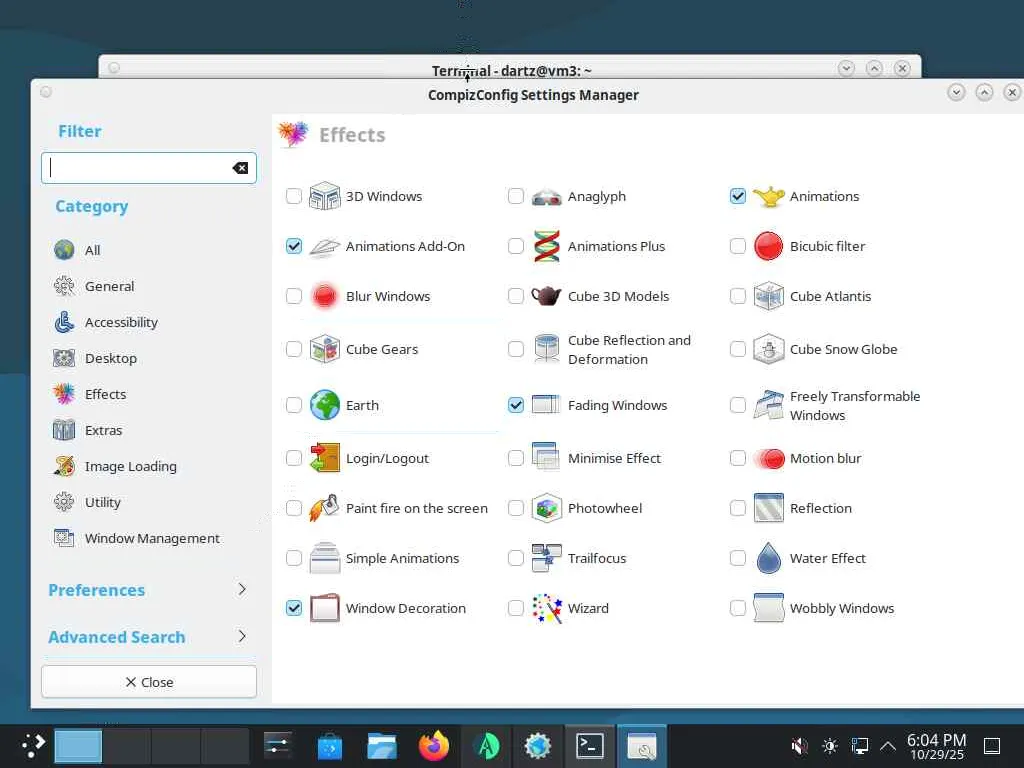The width and height of the screenshot is (1024, 768).
Task: Click the Cube Reflection and Deformation icon
Action: [547, 349]
